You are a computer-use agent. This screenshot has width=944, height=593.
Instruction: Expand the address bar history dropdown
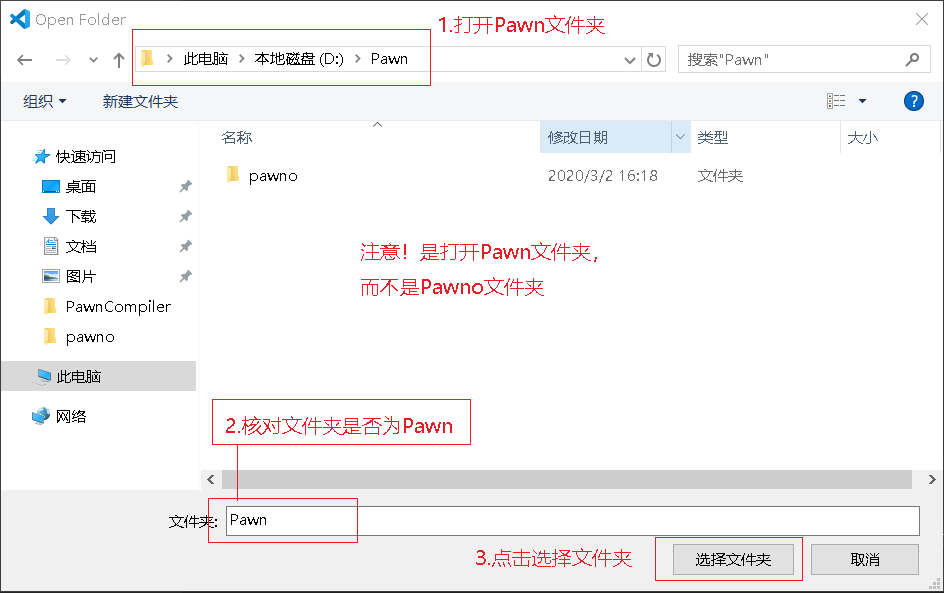[630, 60]
